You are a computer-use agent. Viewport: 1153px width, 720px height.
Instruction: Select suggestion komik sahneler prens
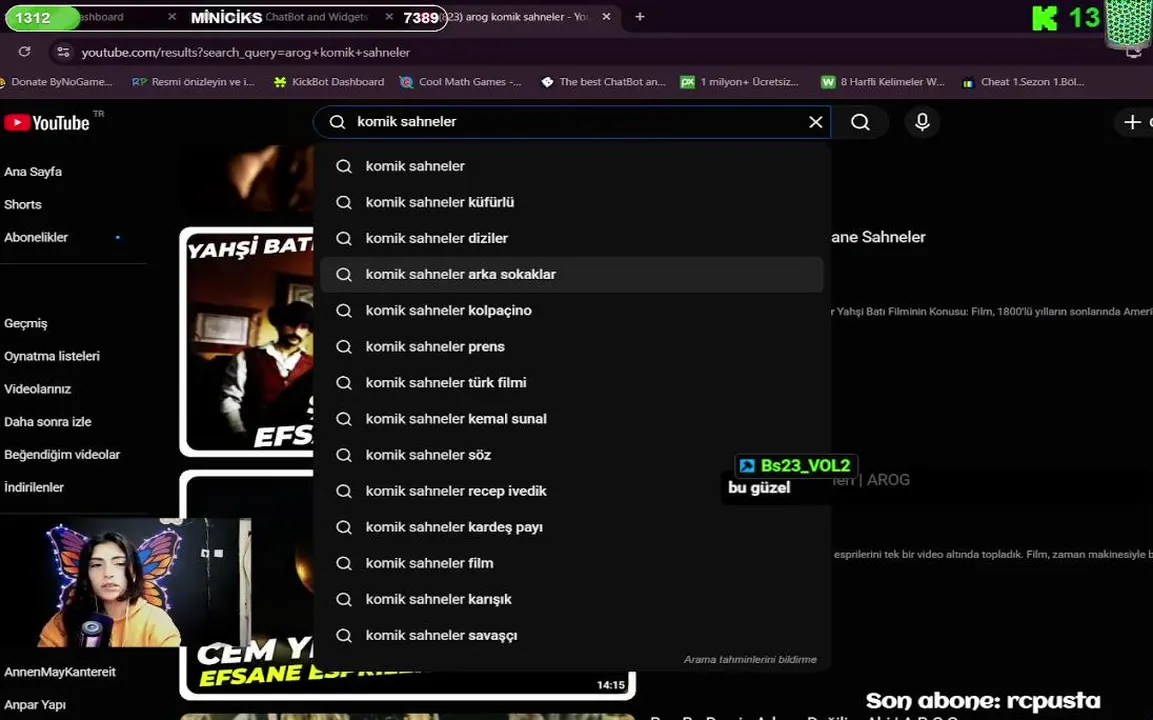572,346
